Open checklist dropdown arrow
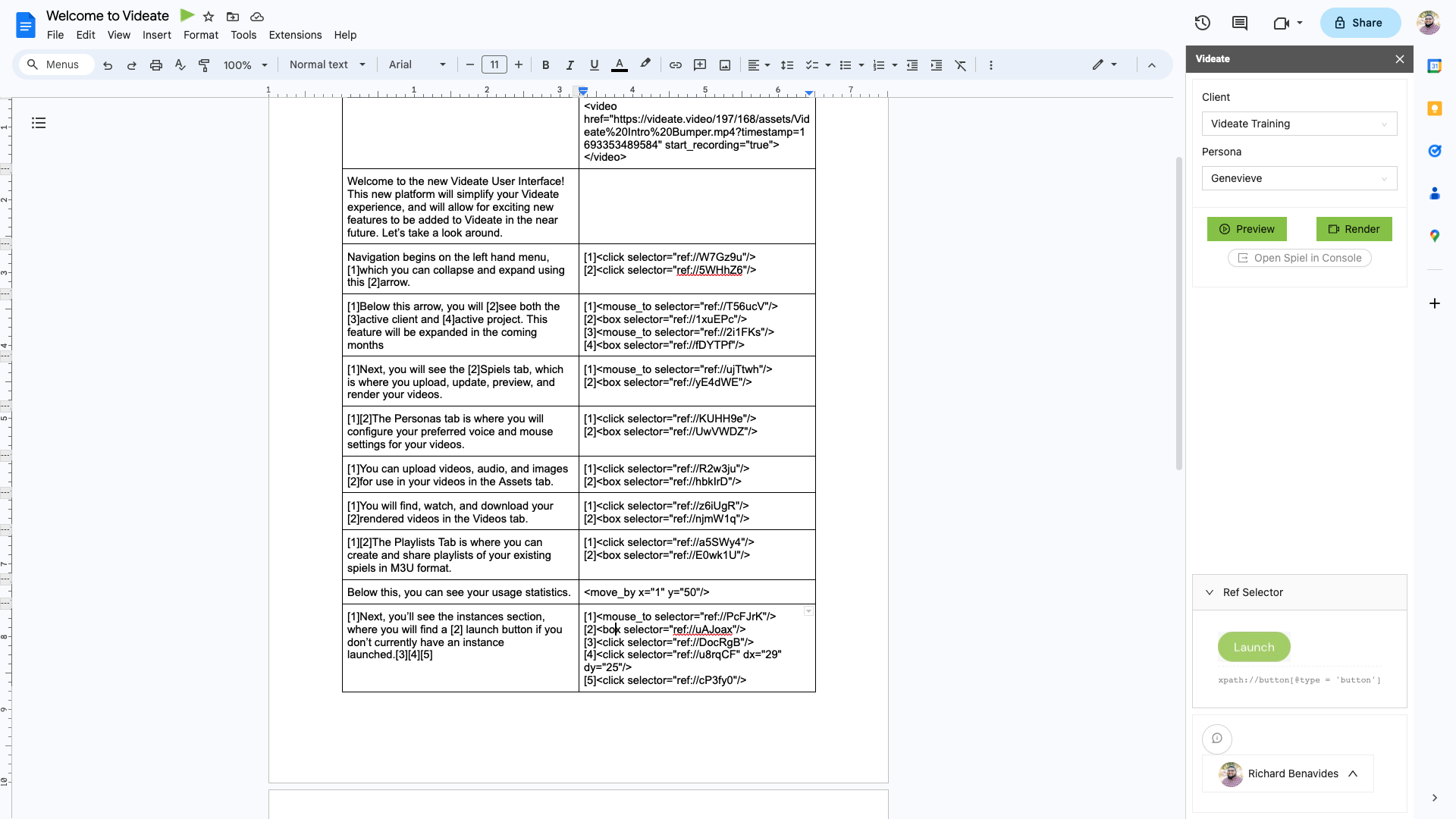This screenshot has width=1456, height=819. click(x=828, y=65)
